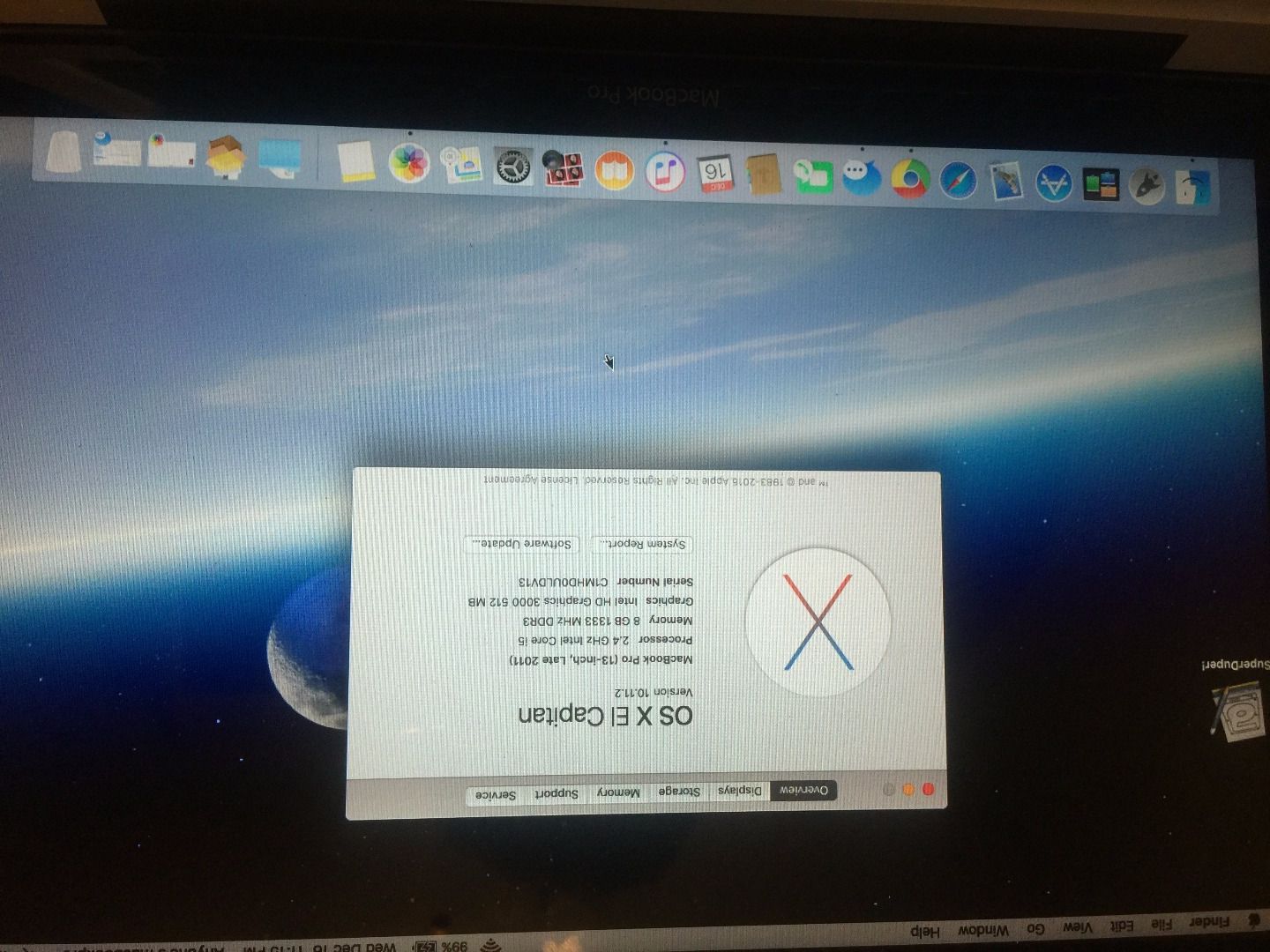Open the View menu
The width and height of the screenshot is (1270, 952).
[x=1077, y=927]
